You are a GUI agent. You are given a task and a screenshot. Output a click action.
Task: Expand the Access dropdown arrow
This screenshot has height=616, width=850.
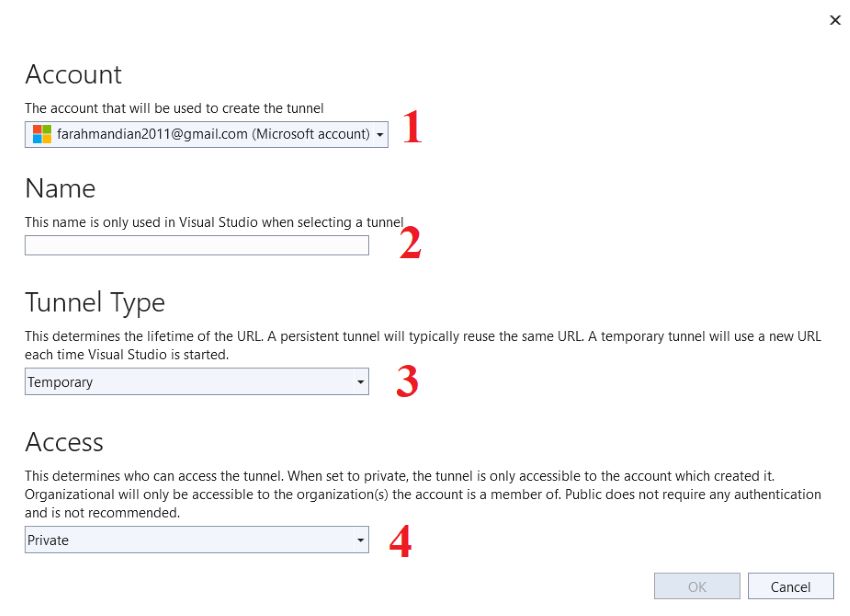click(x=360, y=540)
